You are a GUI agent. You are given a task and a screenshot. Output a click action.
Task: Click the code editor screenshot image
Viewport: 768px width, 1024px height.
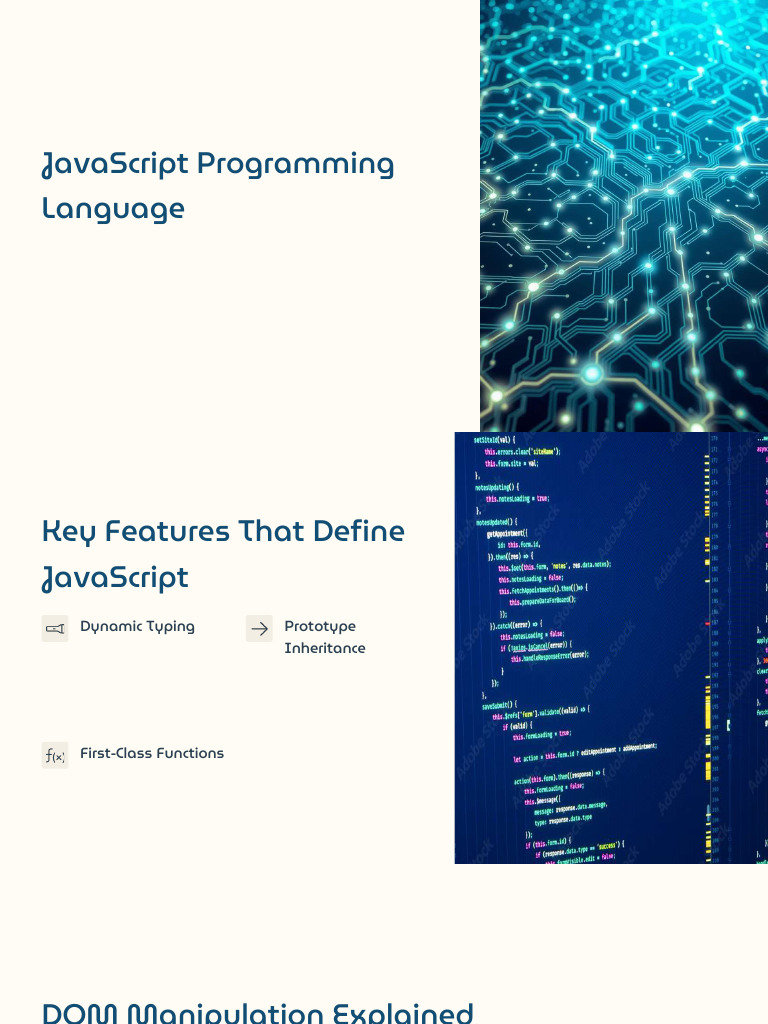[611, 648]
